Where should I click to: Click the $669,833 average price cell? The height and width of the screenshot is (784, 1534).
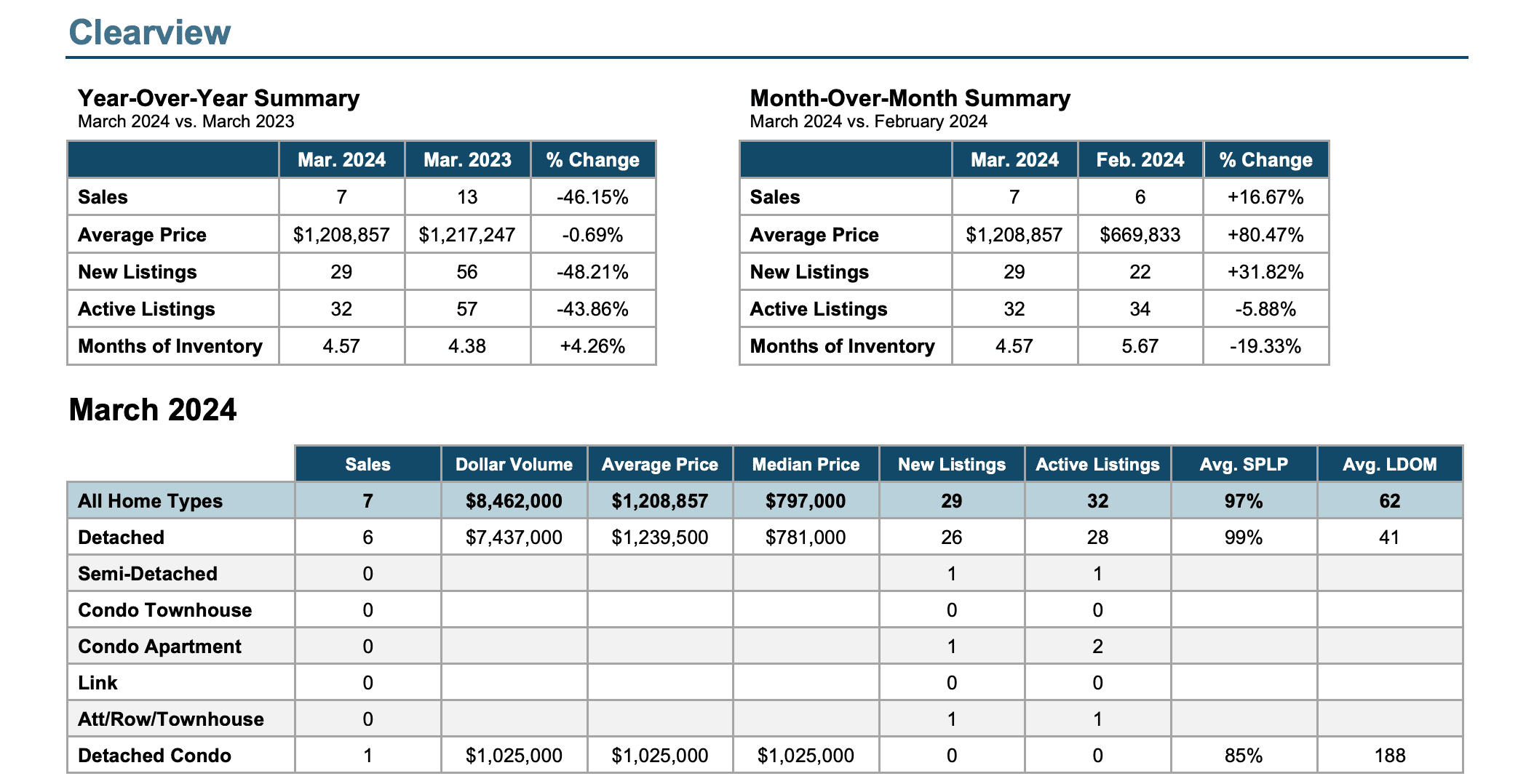click(x=1140, y=235)
